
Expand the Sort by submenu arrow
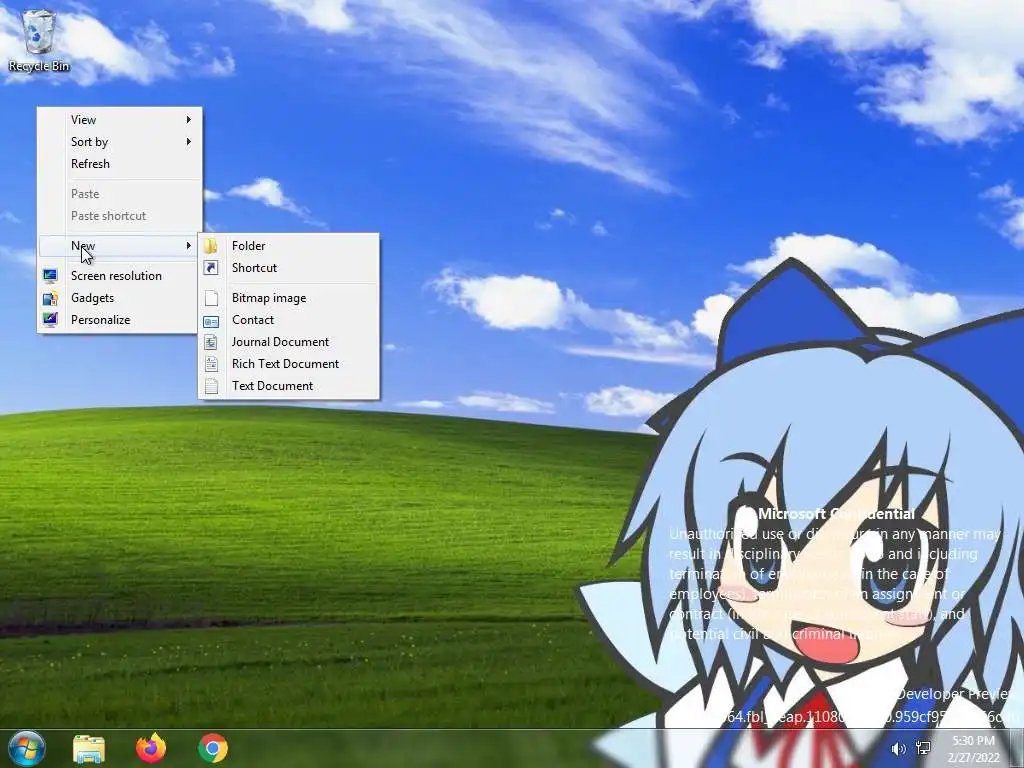coord(188,142)
